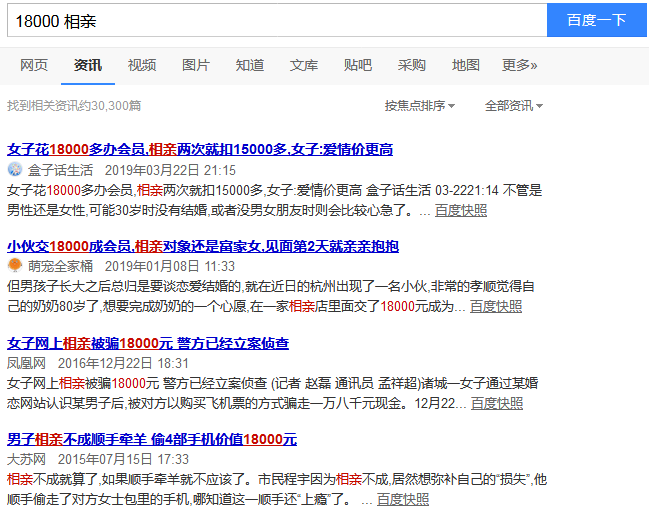Click the 盒子话生活 source avatar icon
Screen dimensions: 649x513
(14, 169)
